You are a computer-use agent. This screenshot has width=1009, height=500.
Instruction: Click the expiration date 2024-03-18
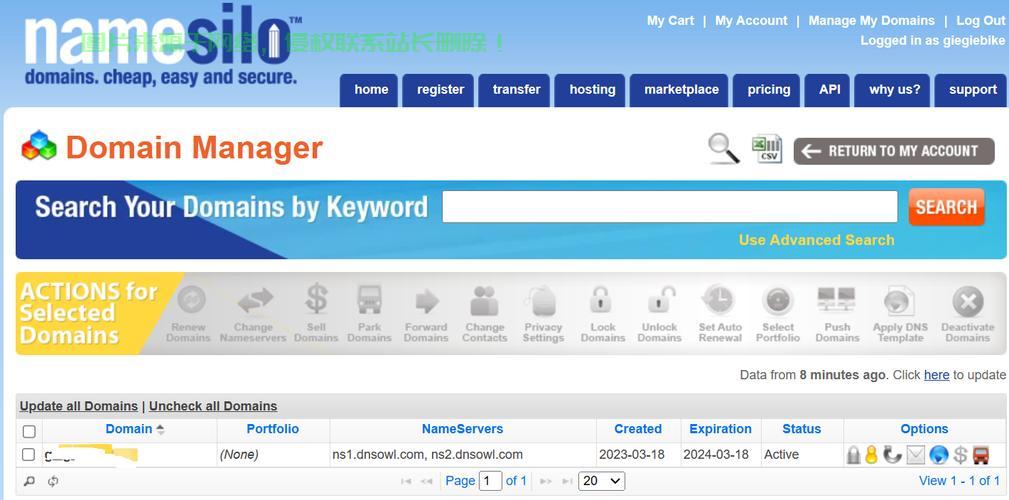click(716, 455)
